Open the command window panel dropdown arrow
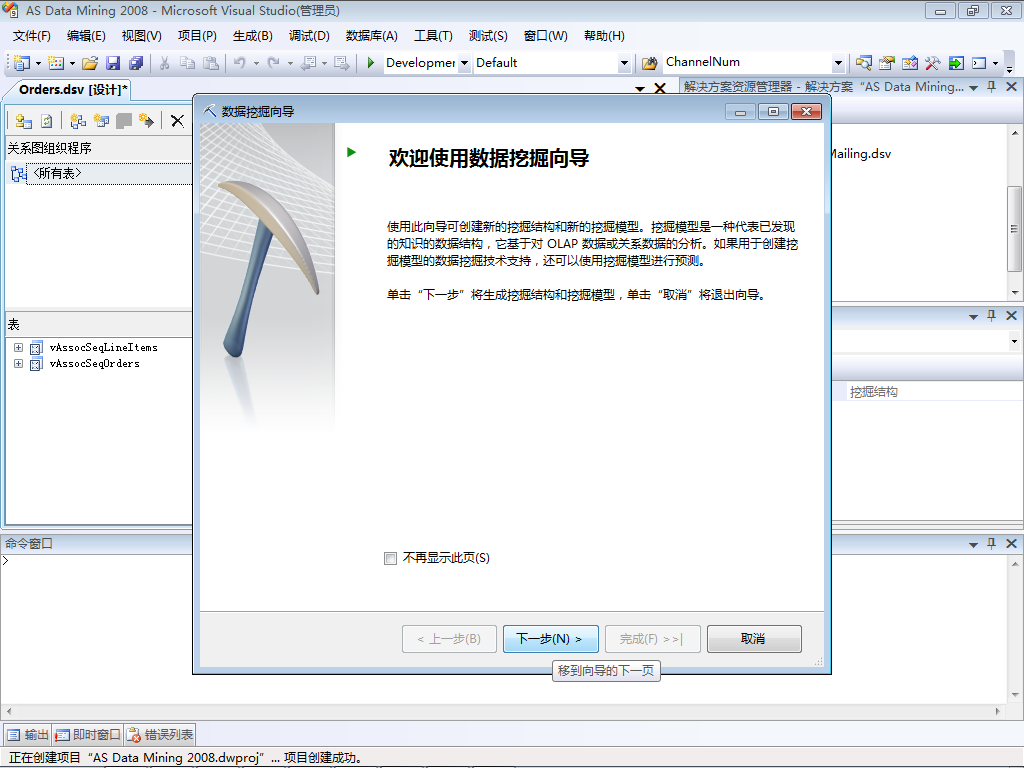This screenshot has width=1024, height=768. pyautogui.click(x=973, y=544)
